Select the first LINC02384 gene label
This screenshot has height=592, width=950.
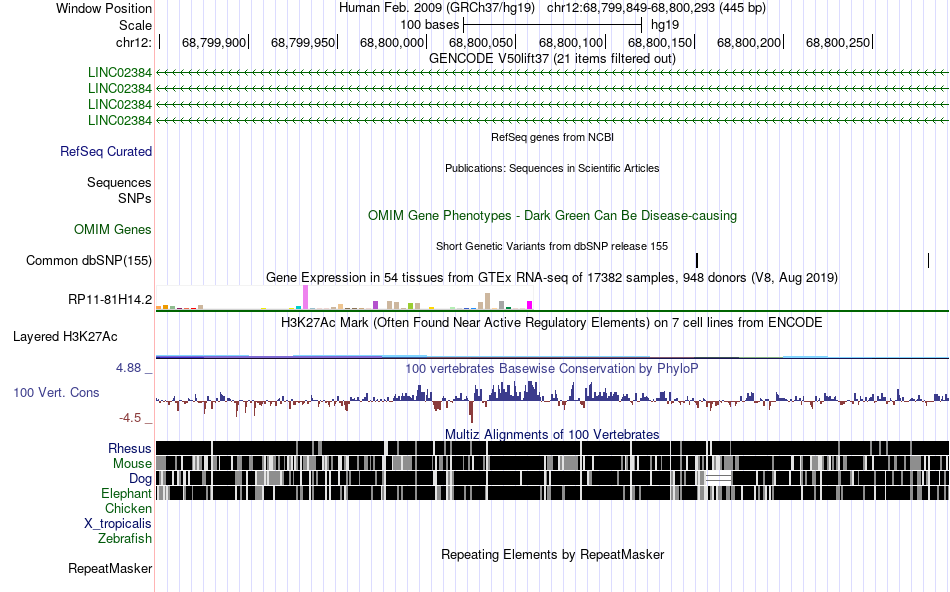tap(119, 73)
